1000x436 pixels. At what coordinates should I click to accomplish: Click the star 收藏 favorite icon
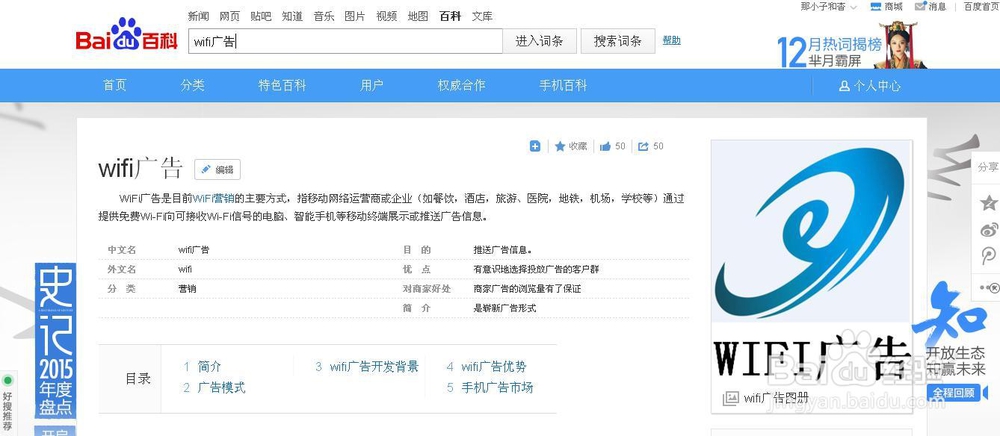point(560,147)
